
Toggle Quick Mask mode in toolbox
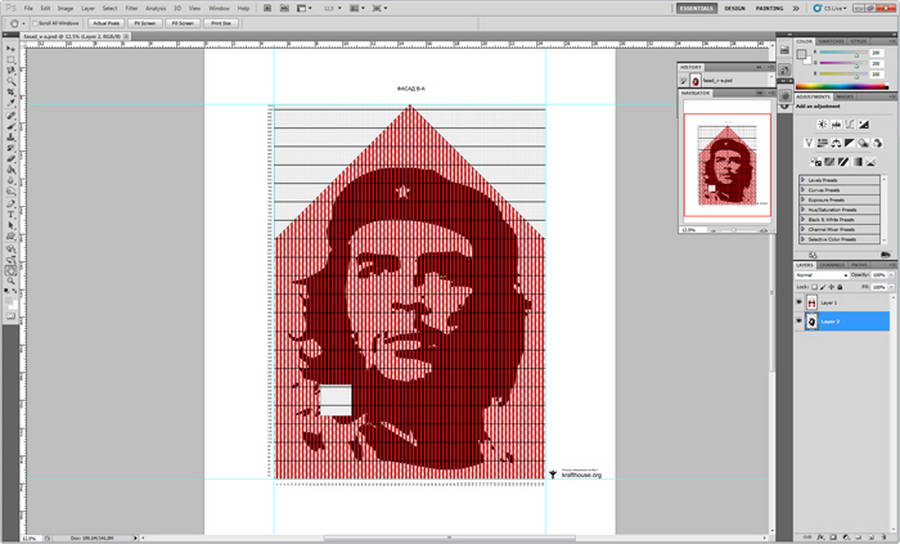coord(11,316)
